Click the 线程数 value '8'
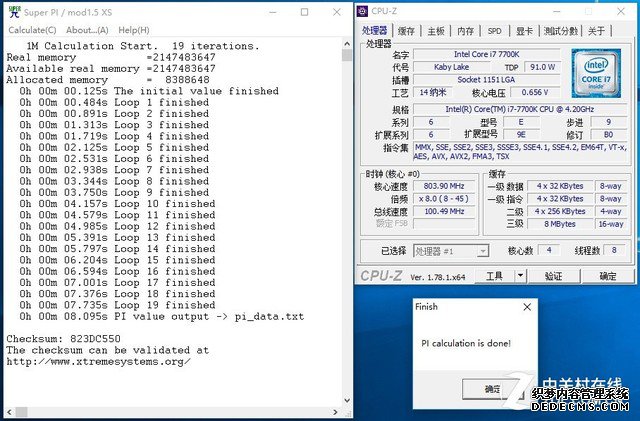This screenshot has height=421, width=640. tap(614, 250)
